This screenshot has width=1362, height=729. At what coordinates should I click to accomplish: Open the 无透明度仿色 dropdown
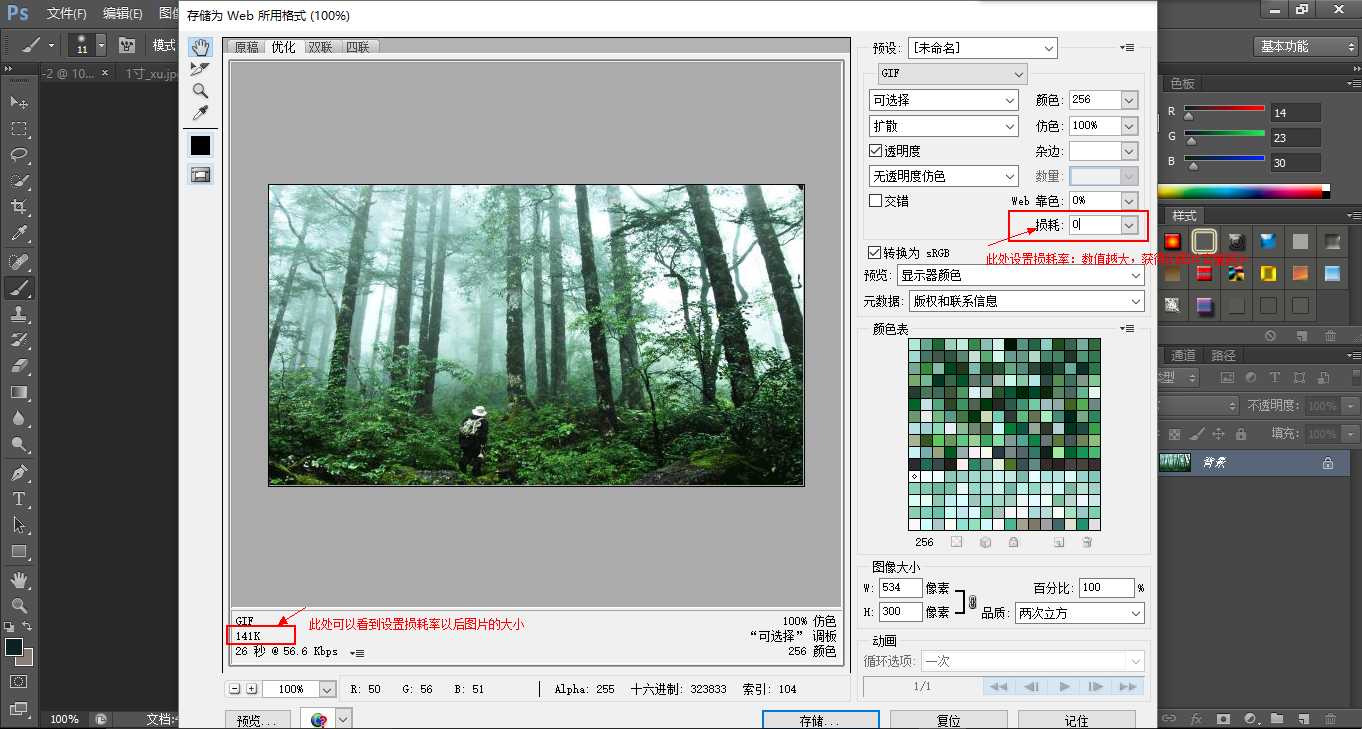pyautogui.click(x=944, y=176)
